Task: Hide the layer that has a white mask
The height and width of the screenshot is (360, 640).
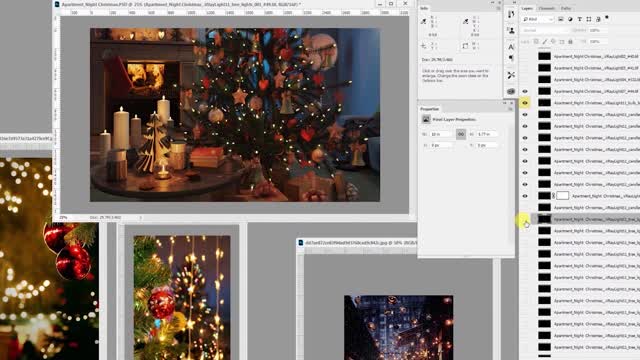Action: tap(525, 196)
